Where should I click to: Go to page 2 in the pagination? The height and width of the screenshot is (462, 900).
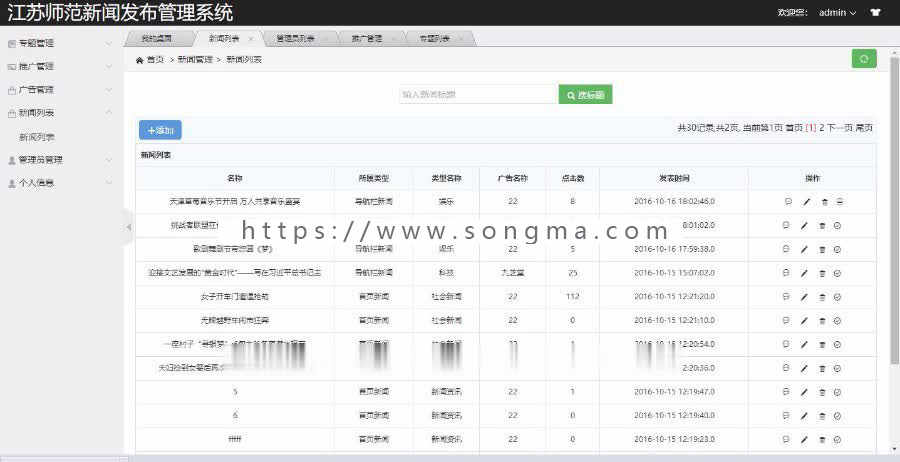click(x=821, y=128)
